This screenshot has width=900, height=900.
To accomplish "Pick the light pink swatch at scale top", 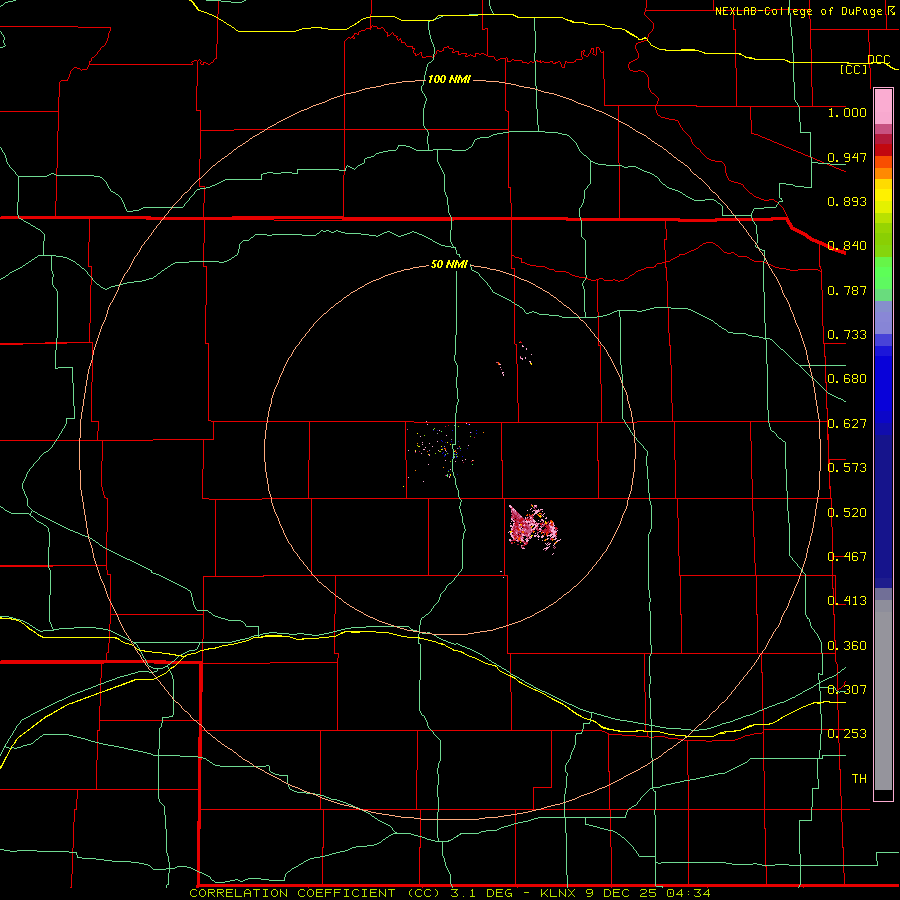I will coord(883,107).
